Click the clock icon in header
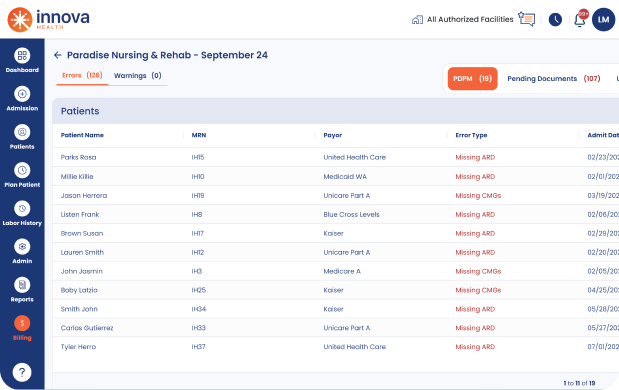 [555, 19]
